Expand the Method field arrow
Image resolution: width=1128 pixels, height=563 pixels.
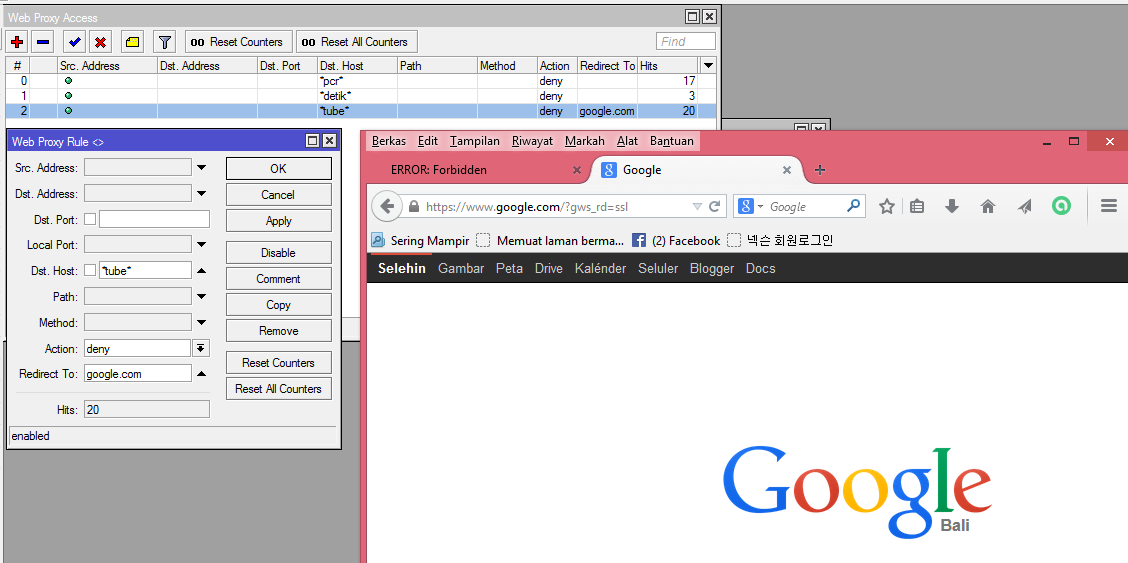pos(201,322)
